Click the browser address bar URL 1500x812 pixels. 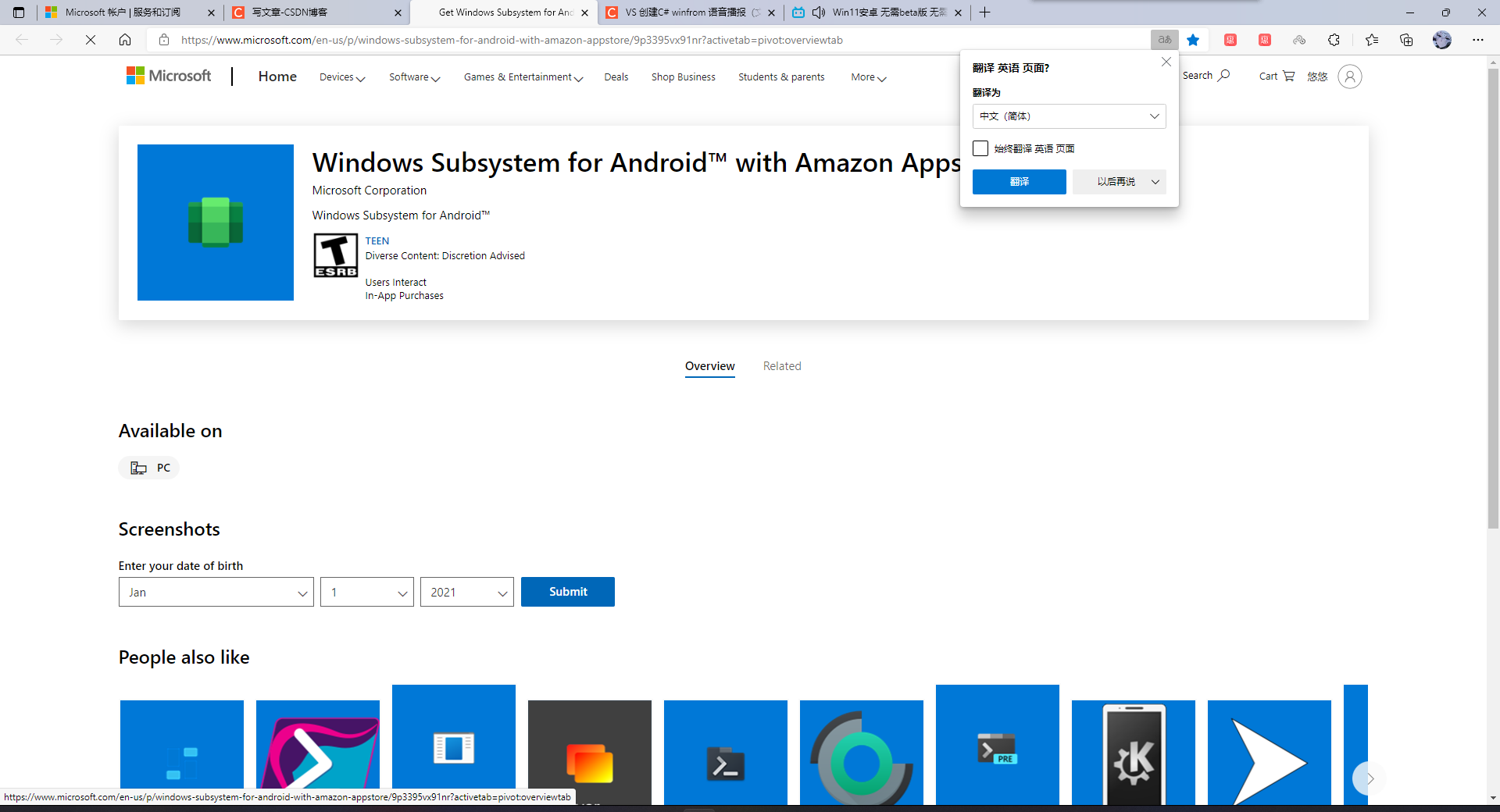[x=512, y=40]
